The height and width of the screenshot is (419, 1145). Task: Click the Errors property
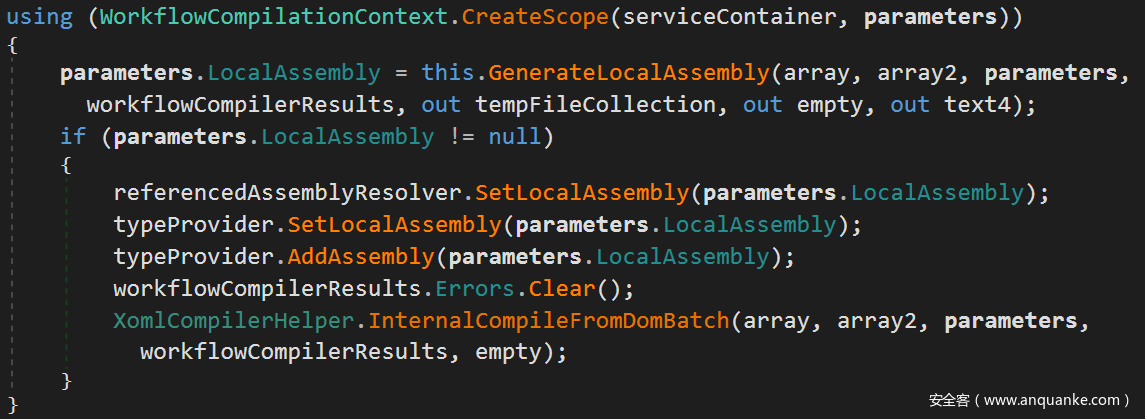coord(474,289)
